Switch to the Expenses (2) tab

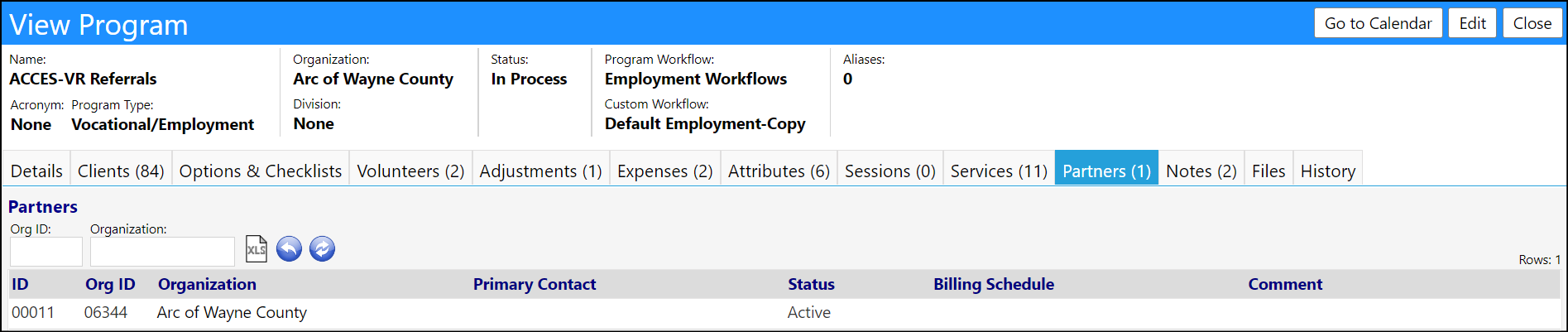click(x=665, y=171)
